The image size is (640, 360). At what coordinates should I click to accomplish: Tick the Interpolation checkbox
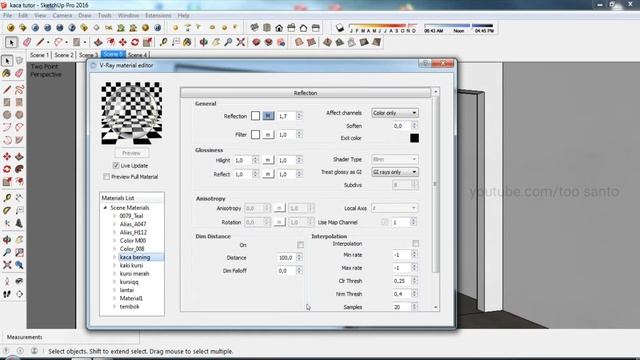[416, 244]
